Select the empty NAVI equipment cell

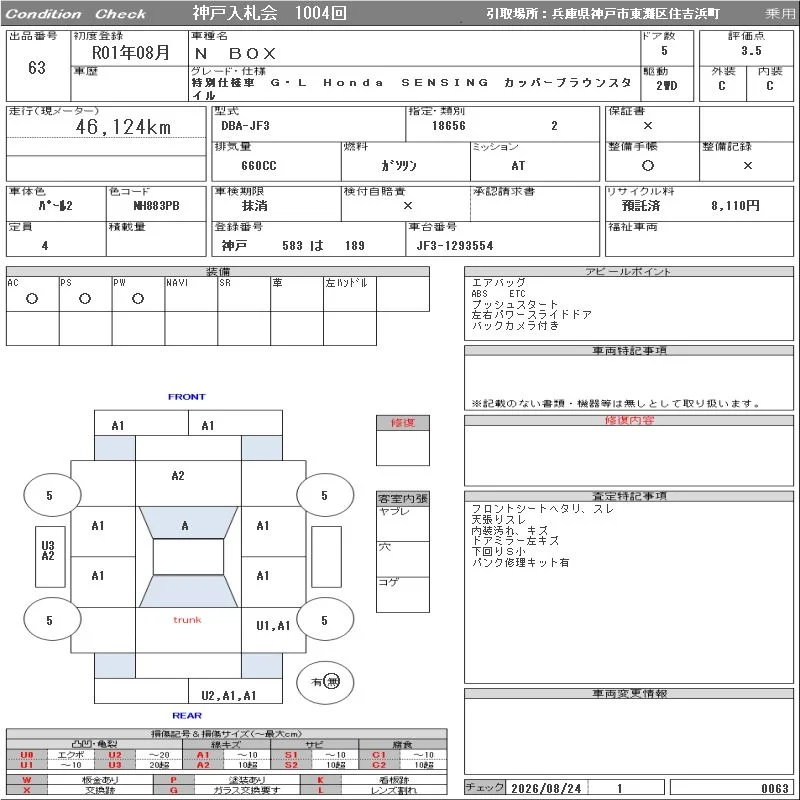[191, 294]
